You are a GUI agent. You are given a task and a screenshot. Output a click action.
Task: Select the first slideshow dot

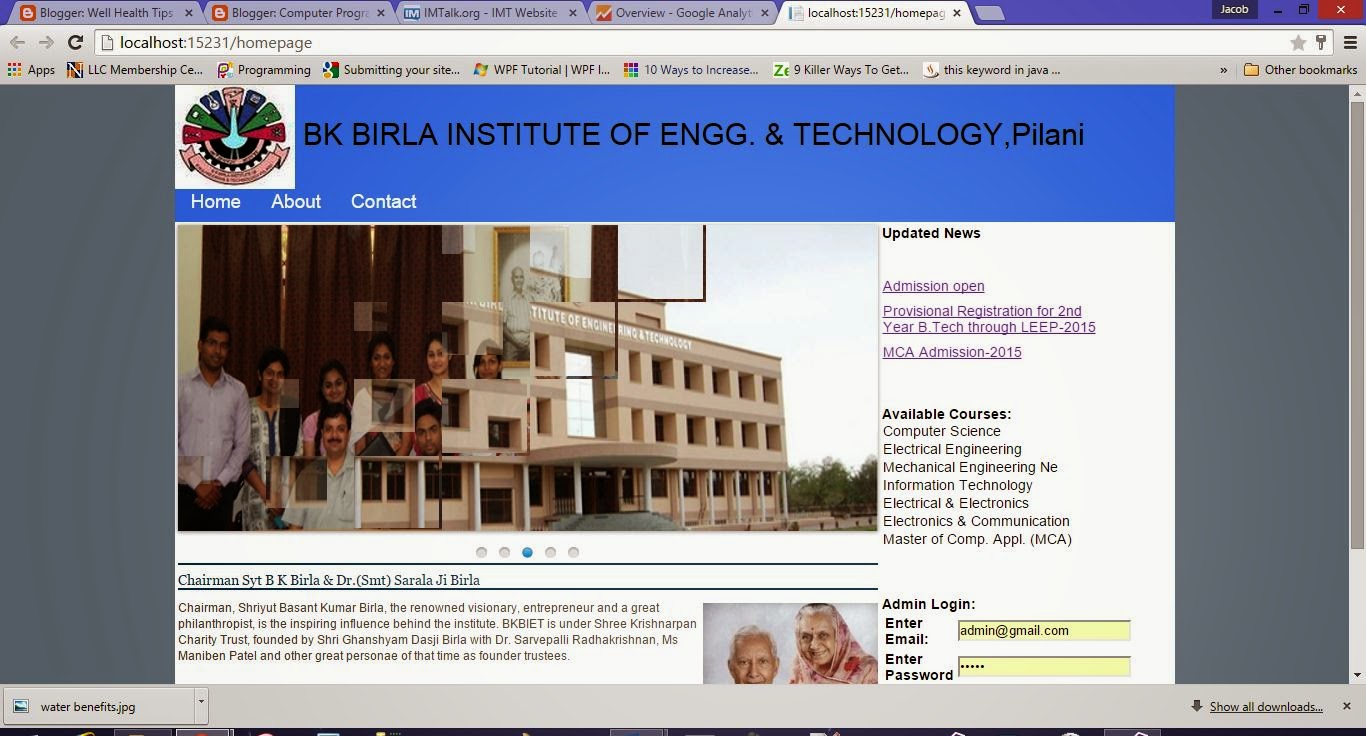481,552
